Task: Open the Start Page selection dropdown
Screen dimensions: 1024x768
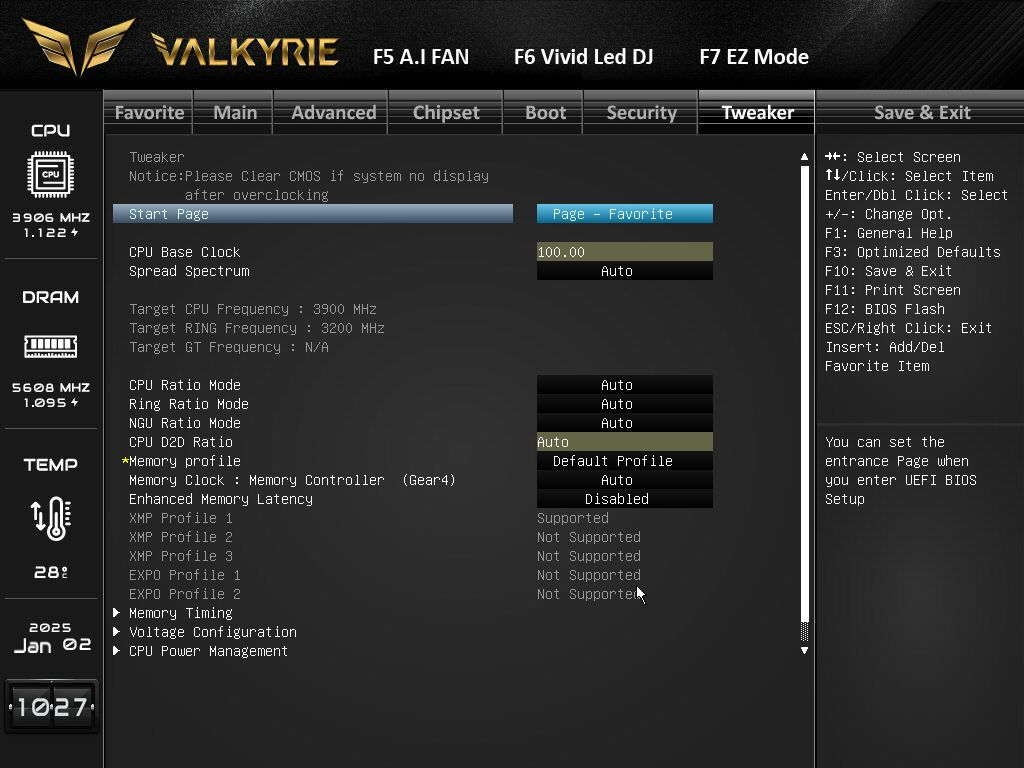Action: 624,214
